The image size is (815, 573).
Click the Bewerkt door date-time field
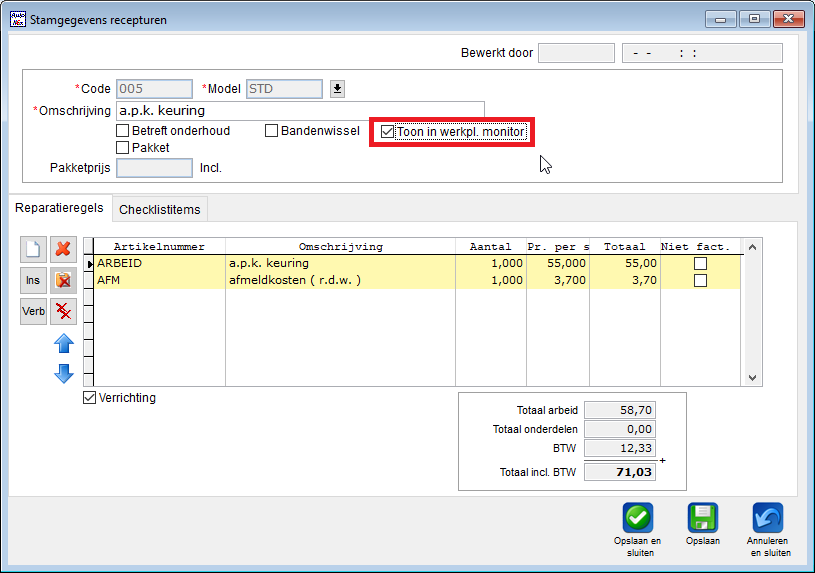(702, 53)
